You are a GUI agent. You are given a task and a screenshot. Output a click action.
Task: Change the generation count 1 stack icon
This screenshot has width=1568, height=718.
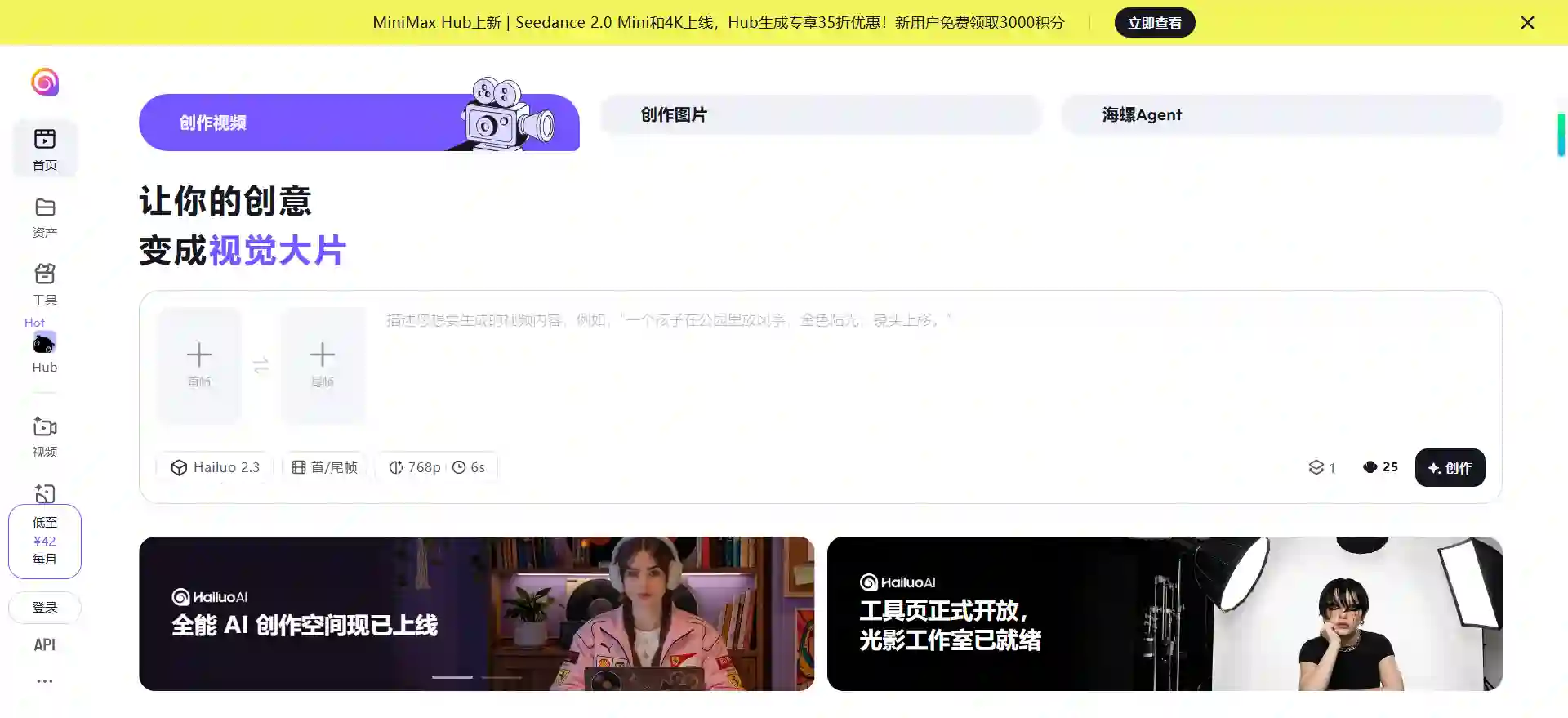(1321, 467)
